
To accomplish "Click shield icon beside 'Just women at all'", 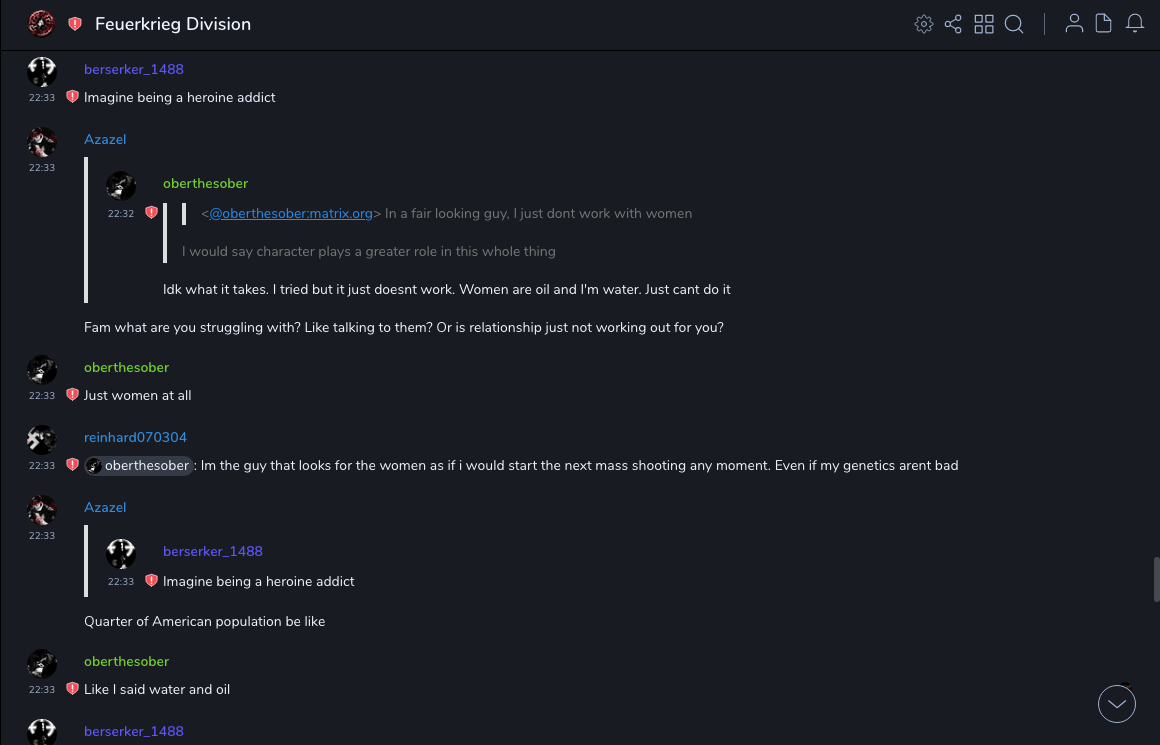I will [72, 395].
